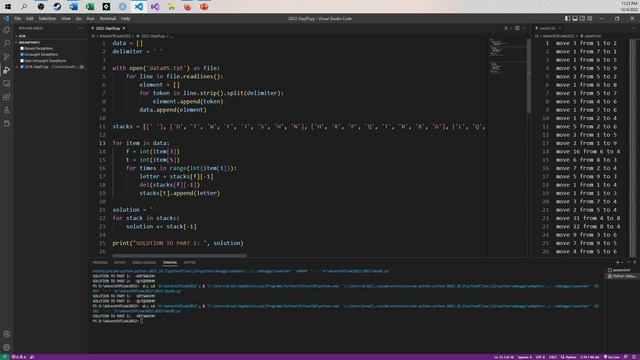Open the Testing flask icon

[x=7, y=110]
